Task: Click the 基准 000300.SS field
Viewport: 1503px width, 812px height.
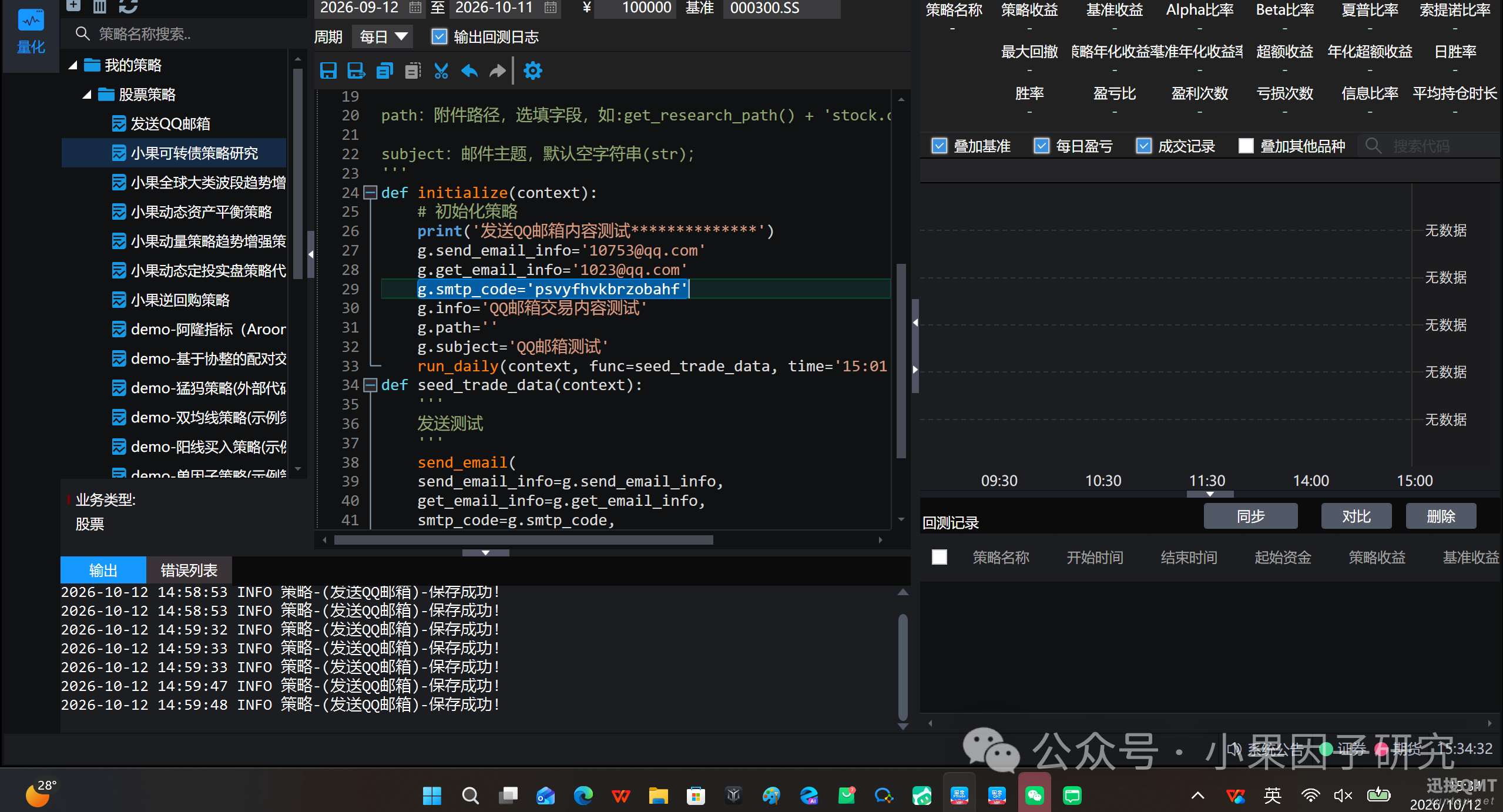Action: click(x=781, y=8)
